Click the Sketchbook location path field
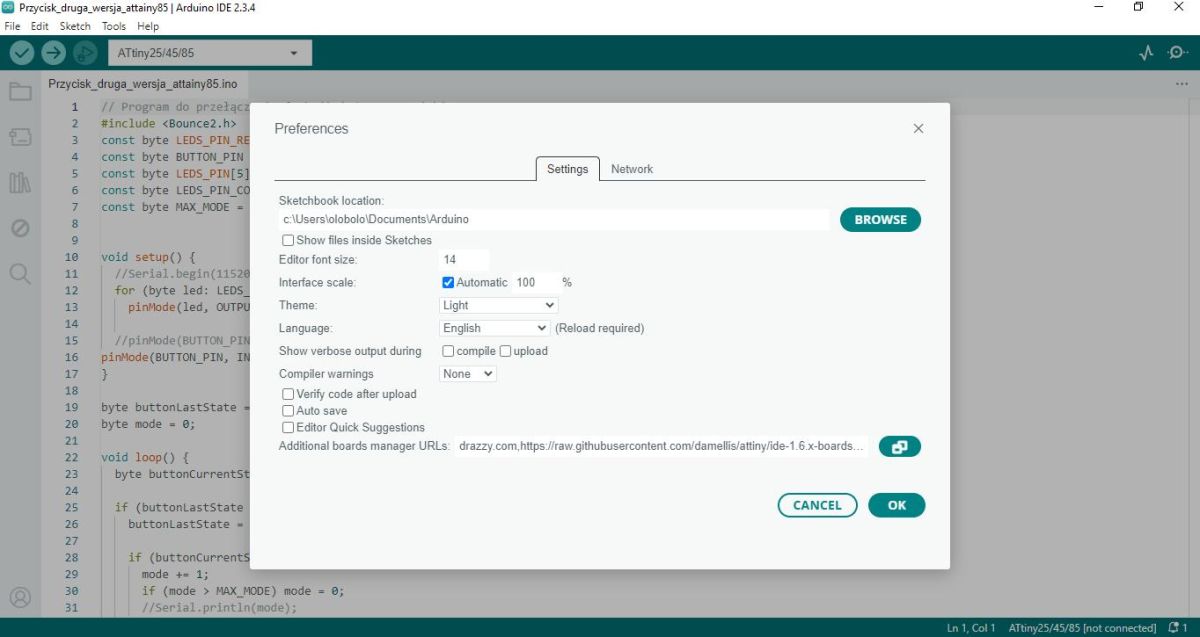This screenshot has width=1200, height=637. pos(554,219)
